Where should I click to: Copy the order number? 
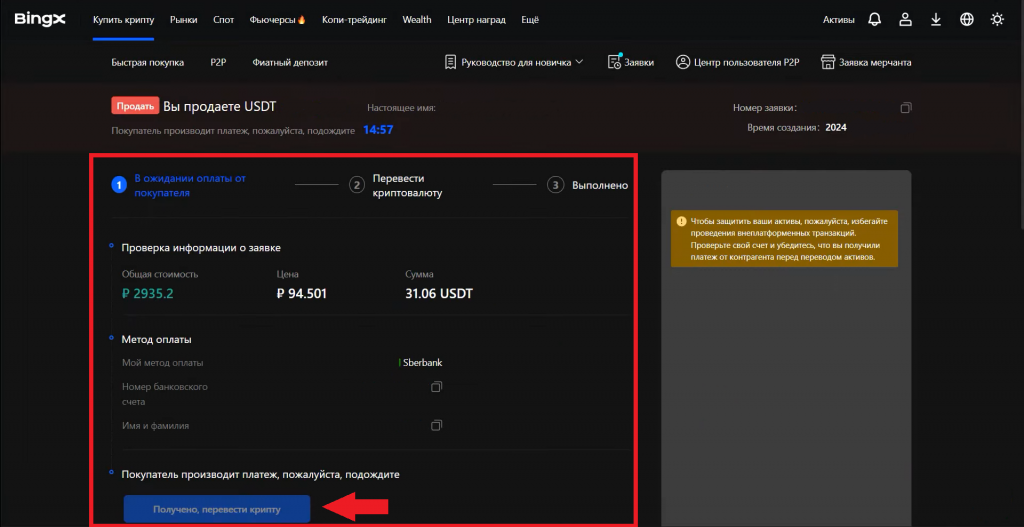click(906, 108)
